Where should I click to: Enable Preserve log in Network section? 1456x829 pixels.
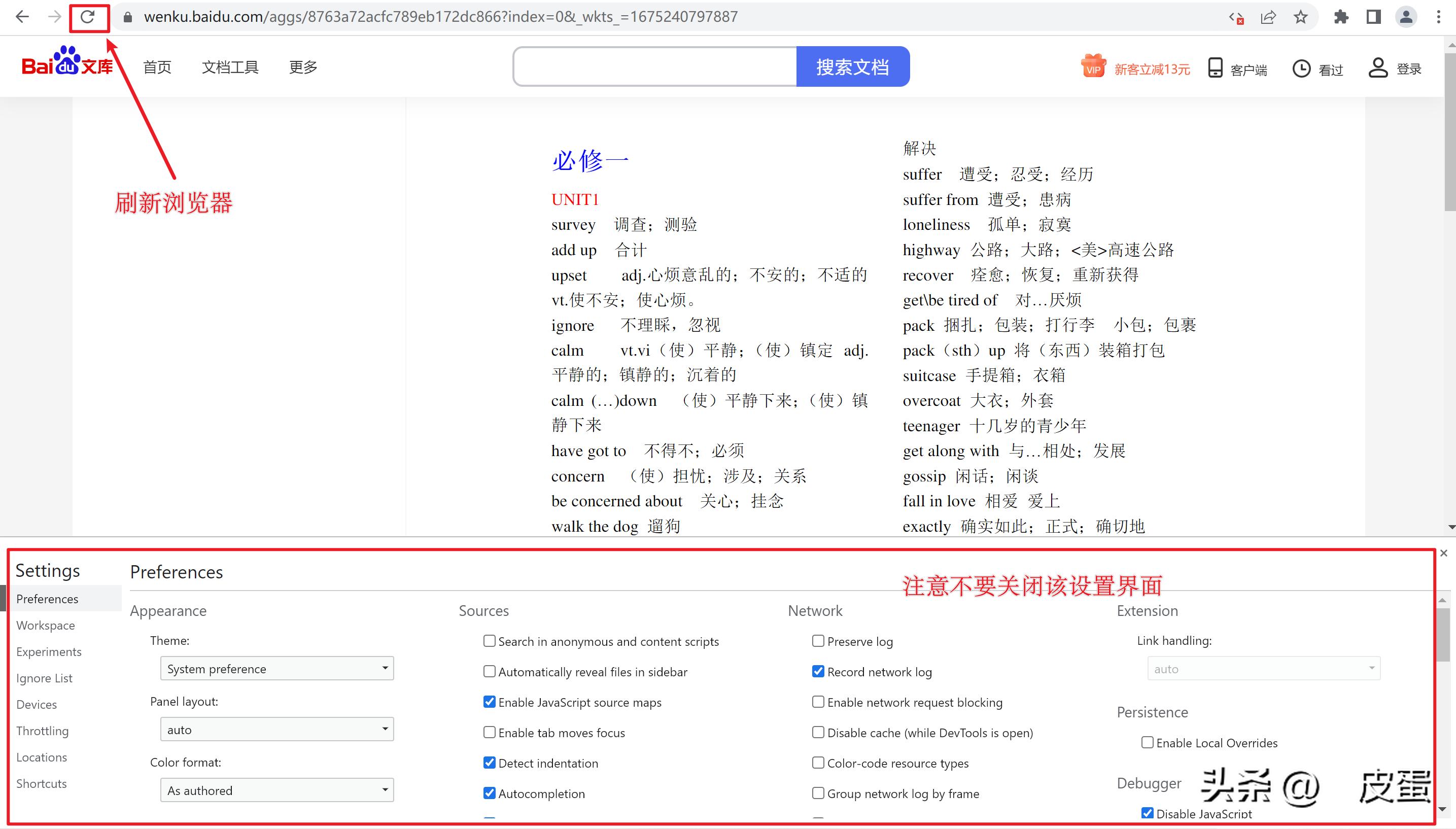pyautogui.click(x=818, y=641)
